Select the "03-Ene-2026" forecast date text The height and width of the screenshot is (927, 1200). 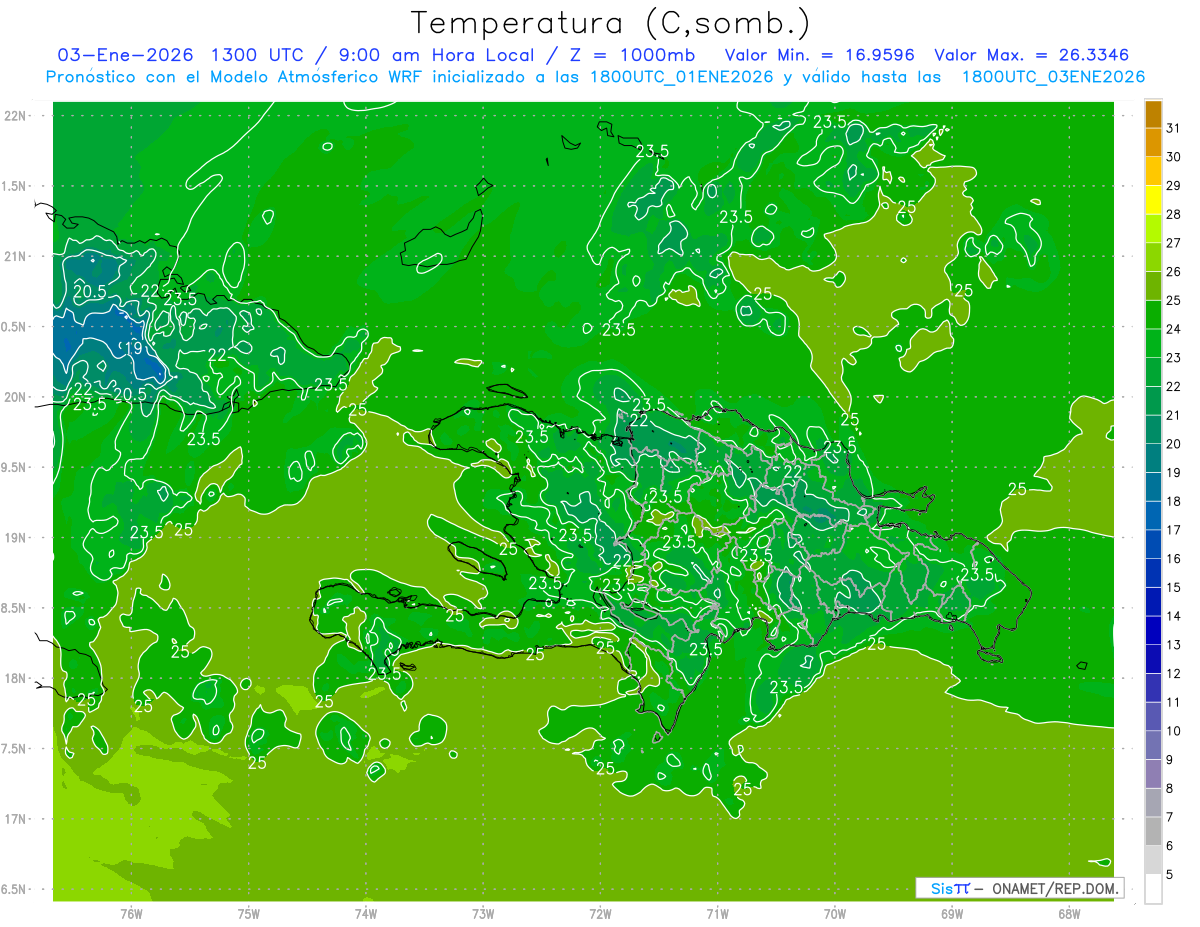coord(125,54)
